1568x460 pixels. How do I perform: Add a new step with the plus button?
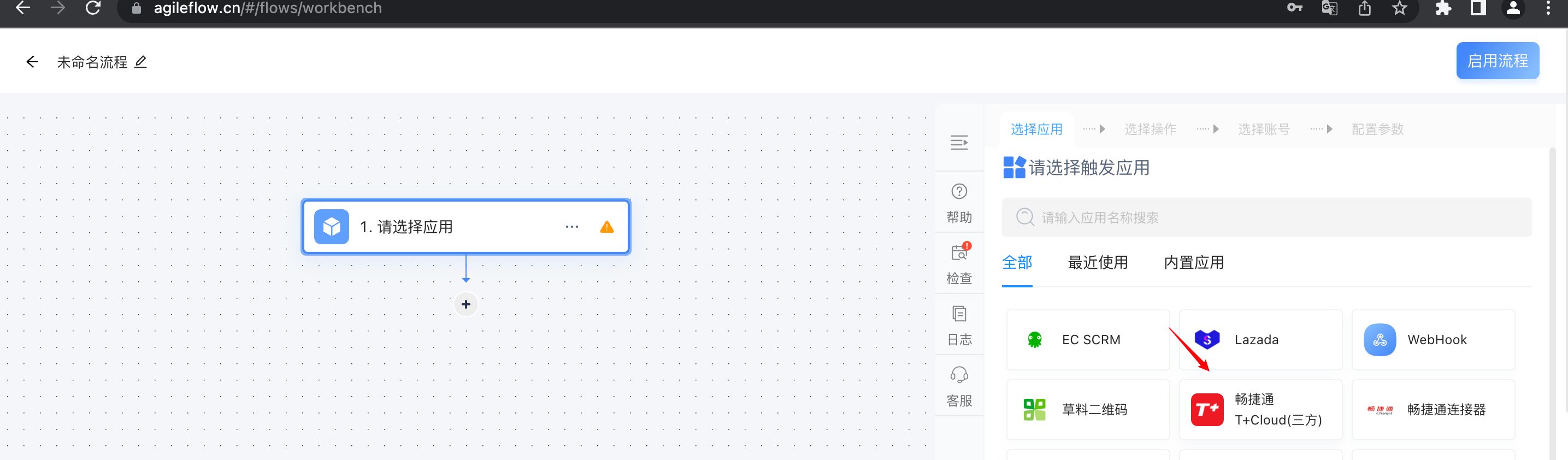465,304
